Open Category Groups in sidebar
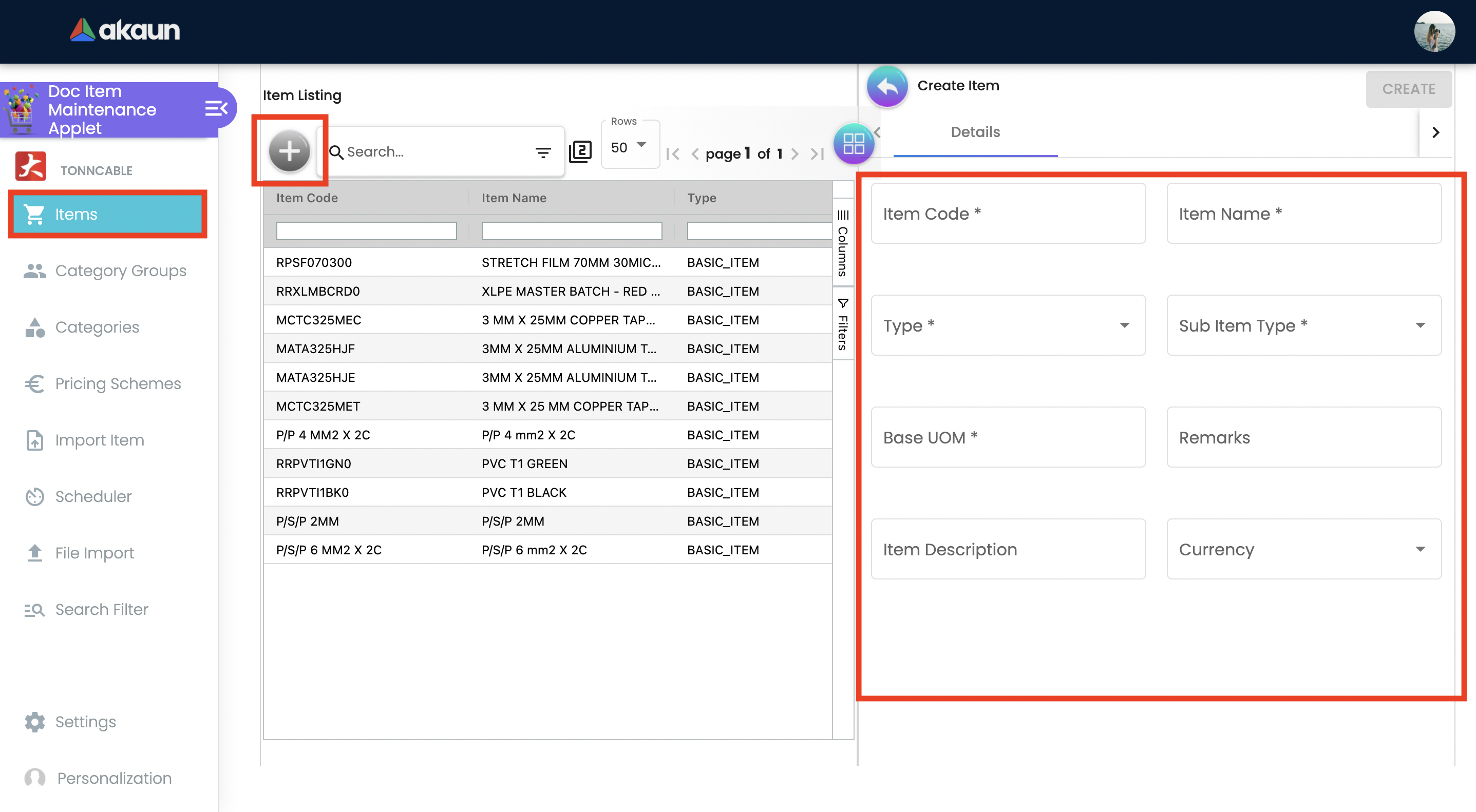This screenshot has height=812, width=1476. [x=120, y=271]
